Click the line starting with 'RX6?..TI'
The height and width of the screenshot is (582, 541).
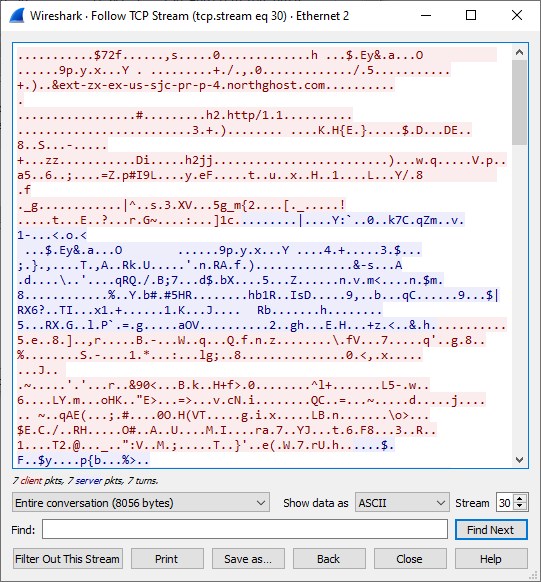(x=199, y=310)
